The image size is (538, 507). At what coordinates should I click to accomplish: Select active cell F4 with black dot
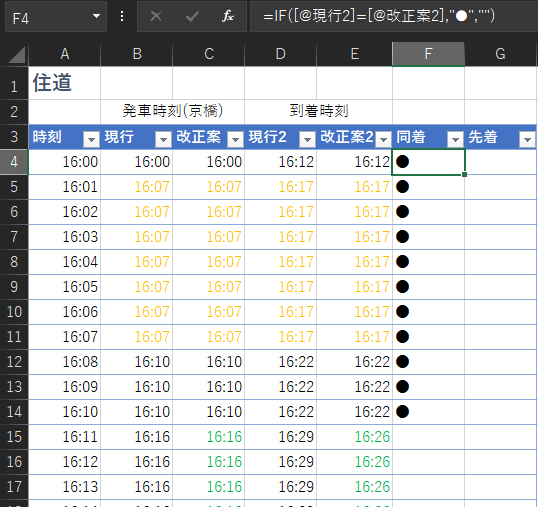tap(429, 162)
